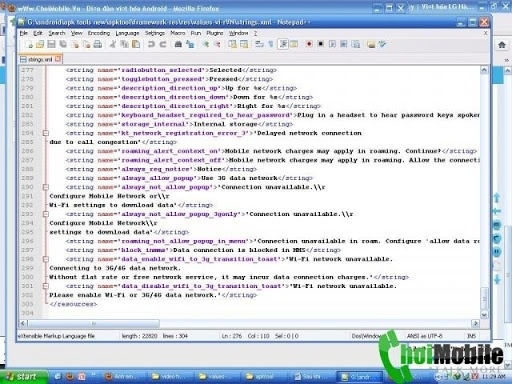
Task: Toggle the highlighted indent guide toolbar button
Action: 283,44
